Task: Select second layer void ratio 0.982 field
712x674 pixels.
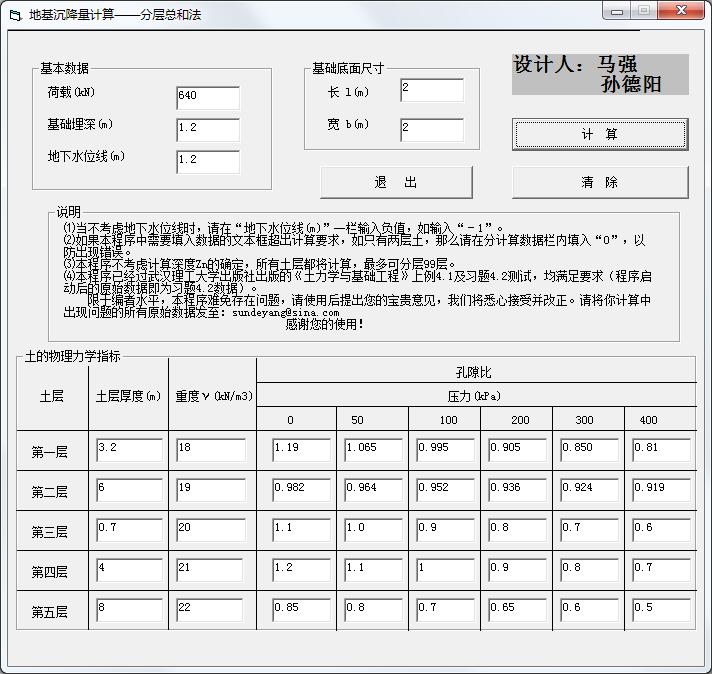Action: (302, 490)
